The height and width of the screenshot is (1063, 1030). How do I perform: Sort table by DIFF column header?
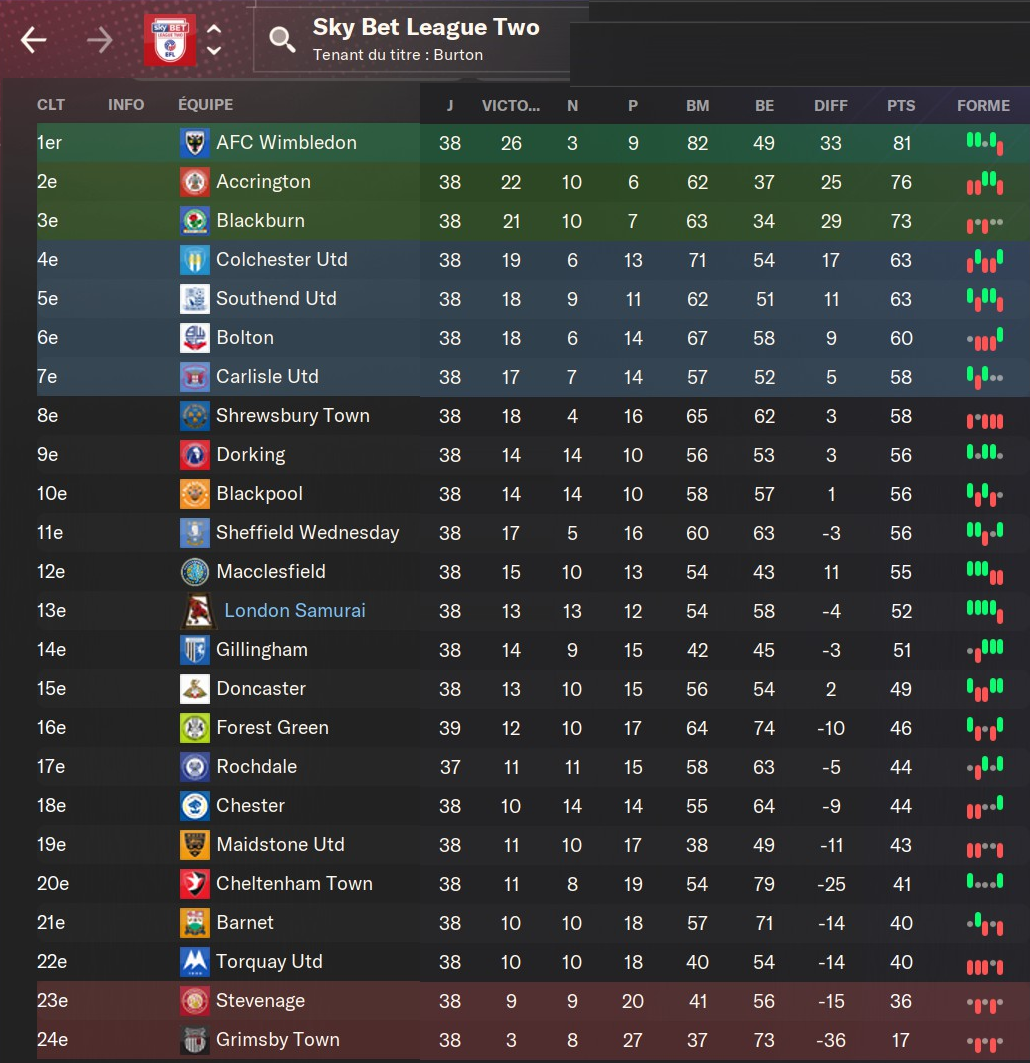(x=831, y=105)
